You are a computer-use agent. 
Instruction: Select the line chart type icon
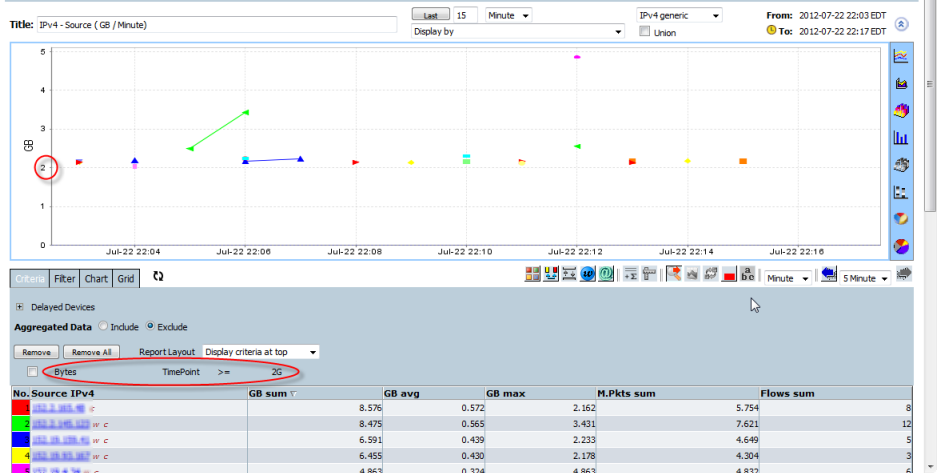901,56
